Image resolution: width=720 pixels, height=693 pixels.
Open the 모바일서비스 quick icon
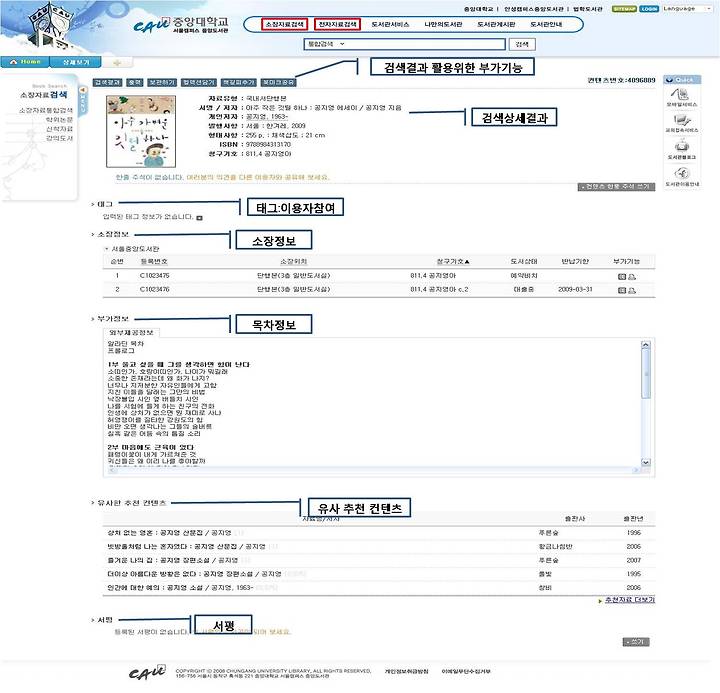click(682, 97)
